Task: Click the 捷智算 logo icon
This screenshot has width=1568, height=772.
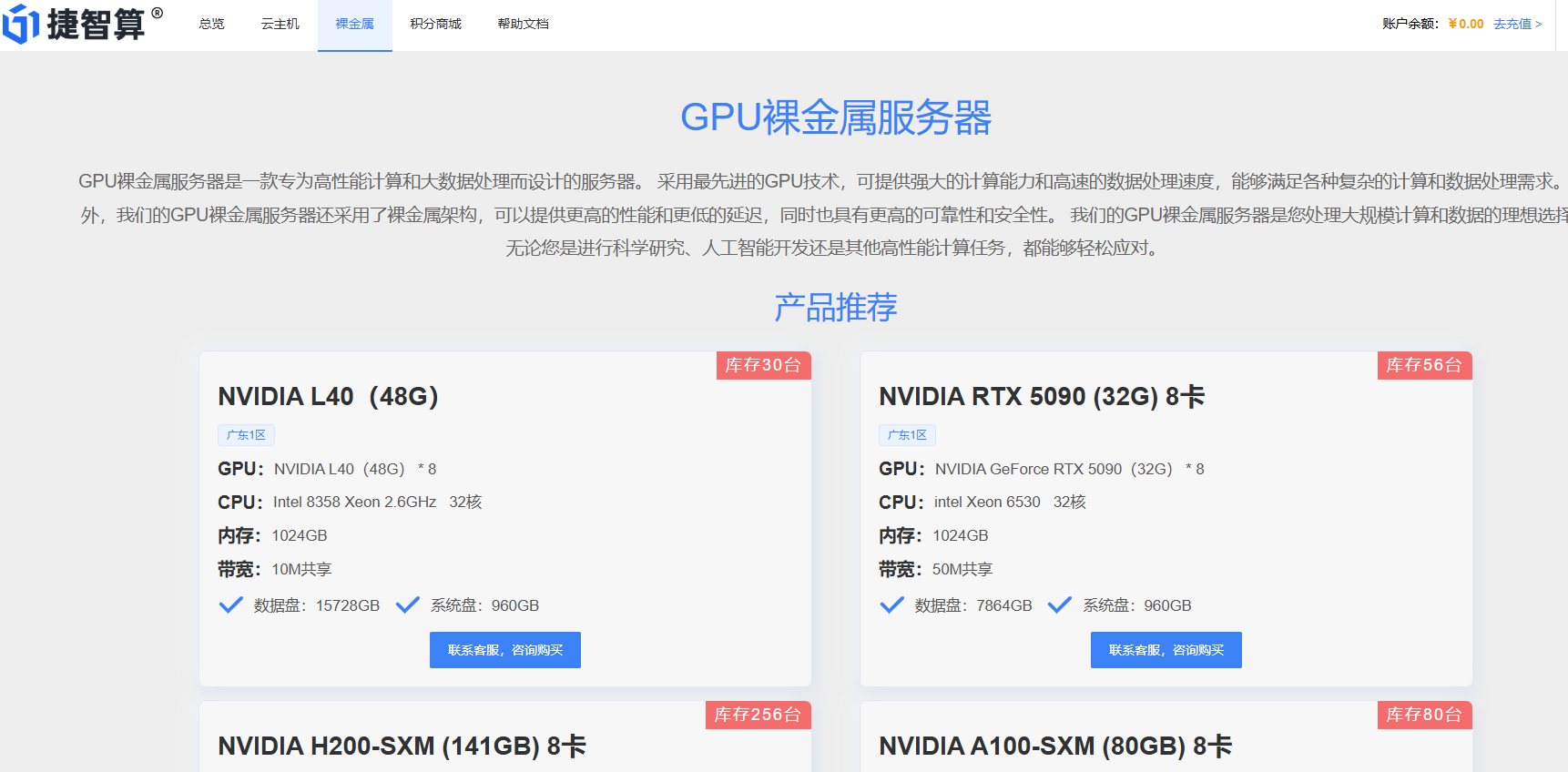Action: pos(21,24)
